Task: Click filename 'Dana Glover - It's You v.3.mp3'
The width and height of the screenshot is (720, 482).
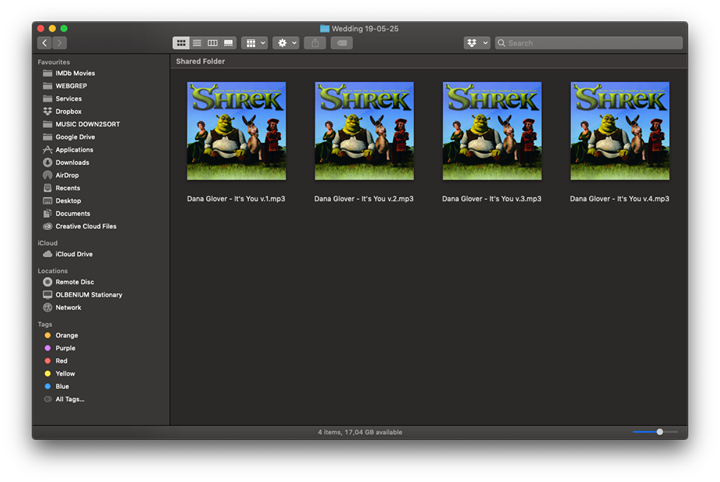Action: (x=492, y=199)
